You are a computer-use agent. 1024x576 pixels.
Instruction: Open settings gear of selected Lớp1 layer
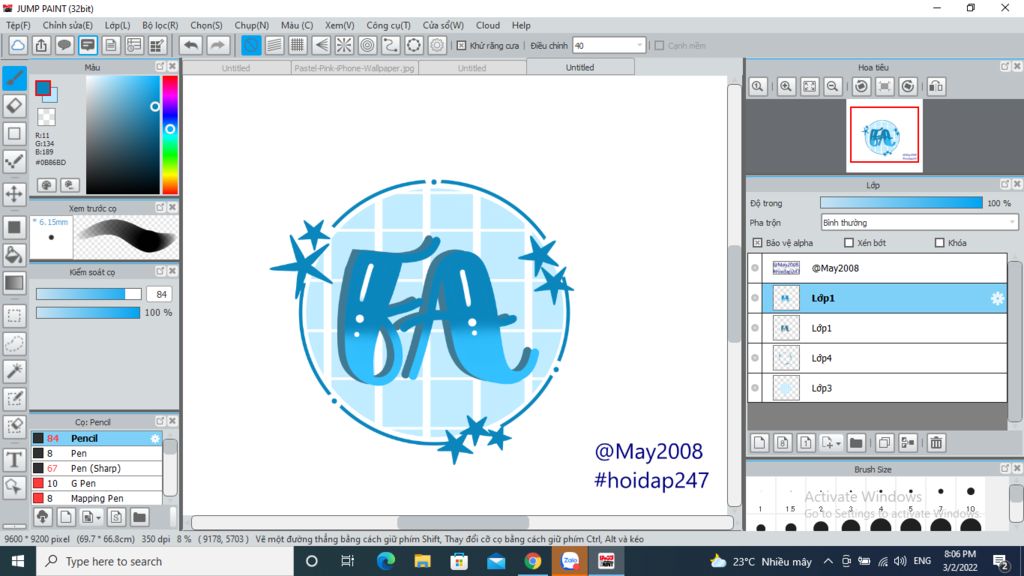[997, 298]
